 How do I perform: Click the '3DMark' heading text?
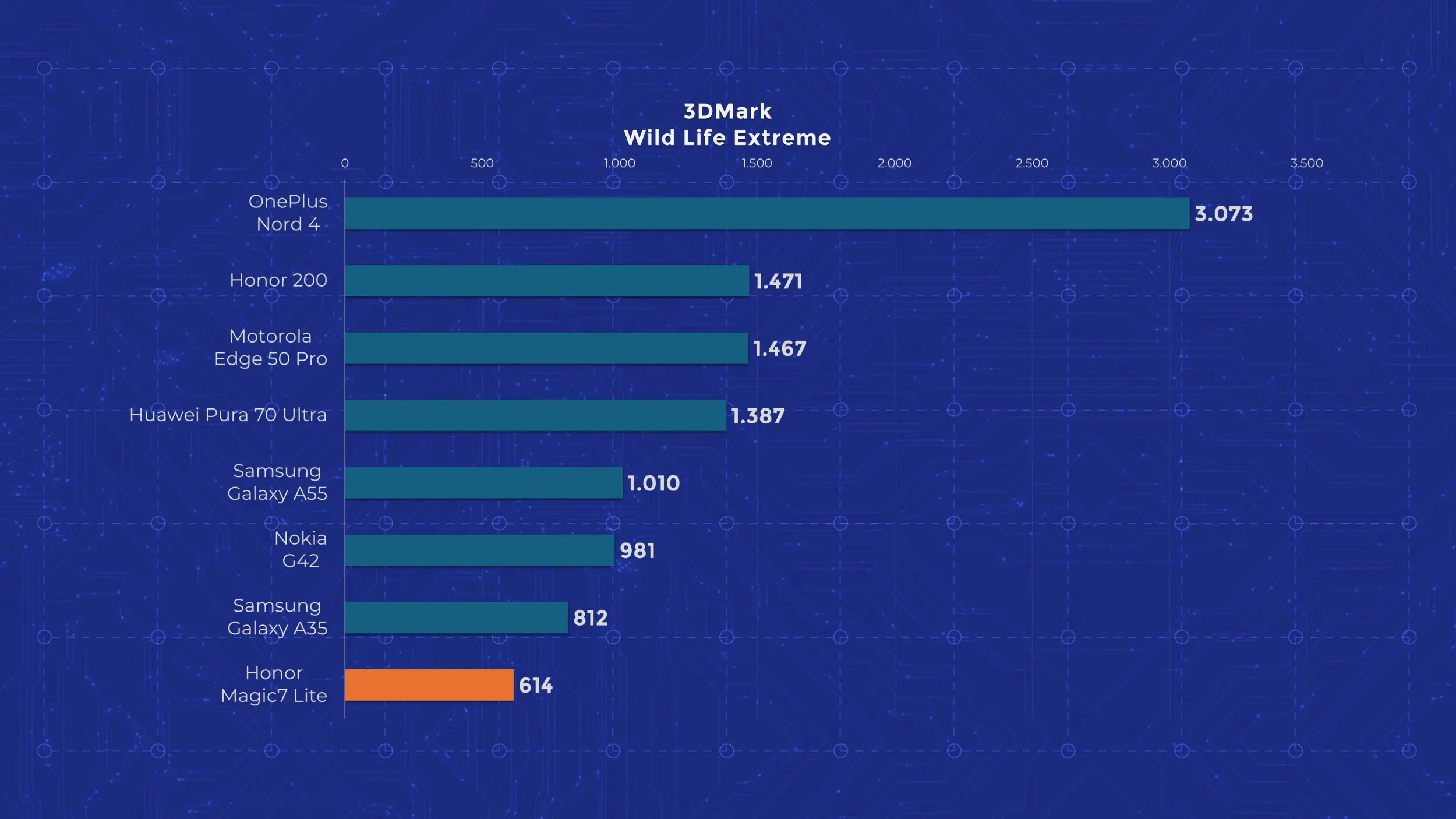pos(727,111)
